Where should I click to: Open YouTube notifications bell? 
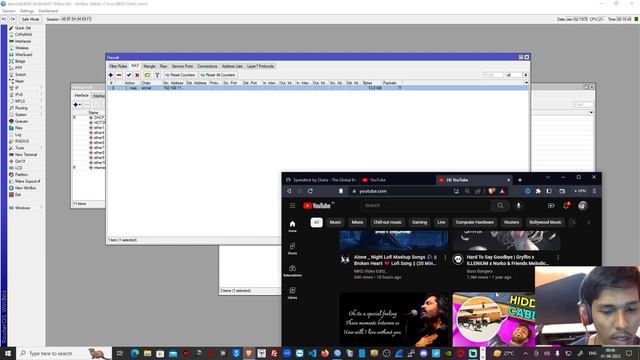pos(566,206)
